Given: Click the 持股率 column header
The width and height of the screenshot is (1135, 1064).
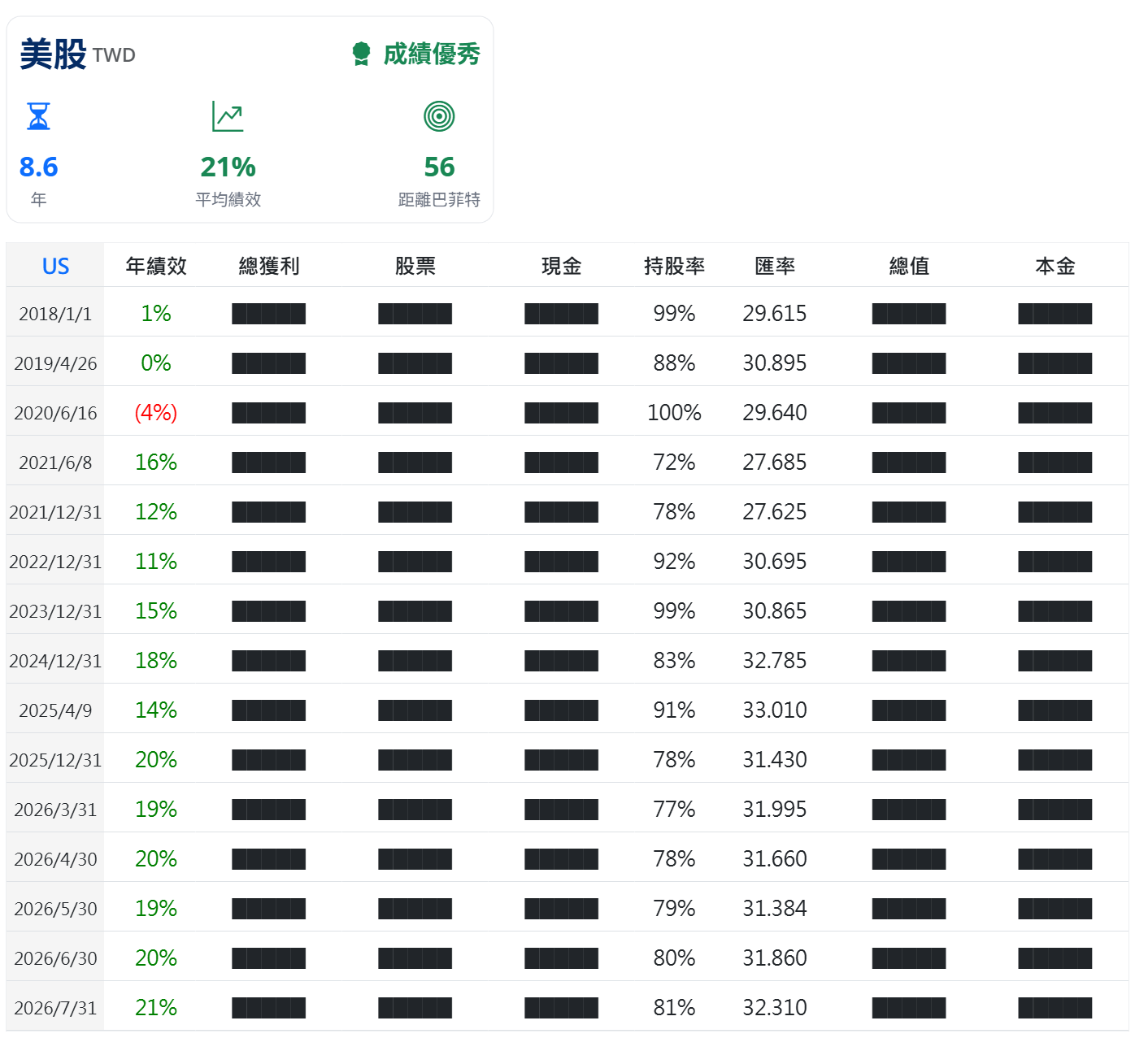Looking at the screenshot, I should point(674,266).
